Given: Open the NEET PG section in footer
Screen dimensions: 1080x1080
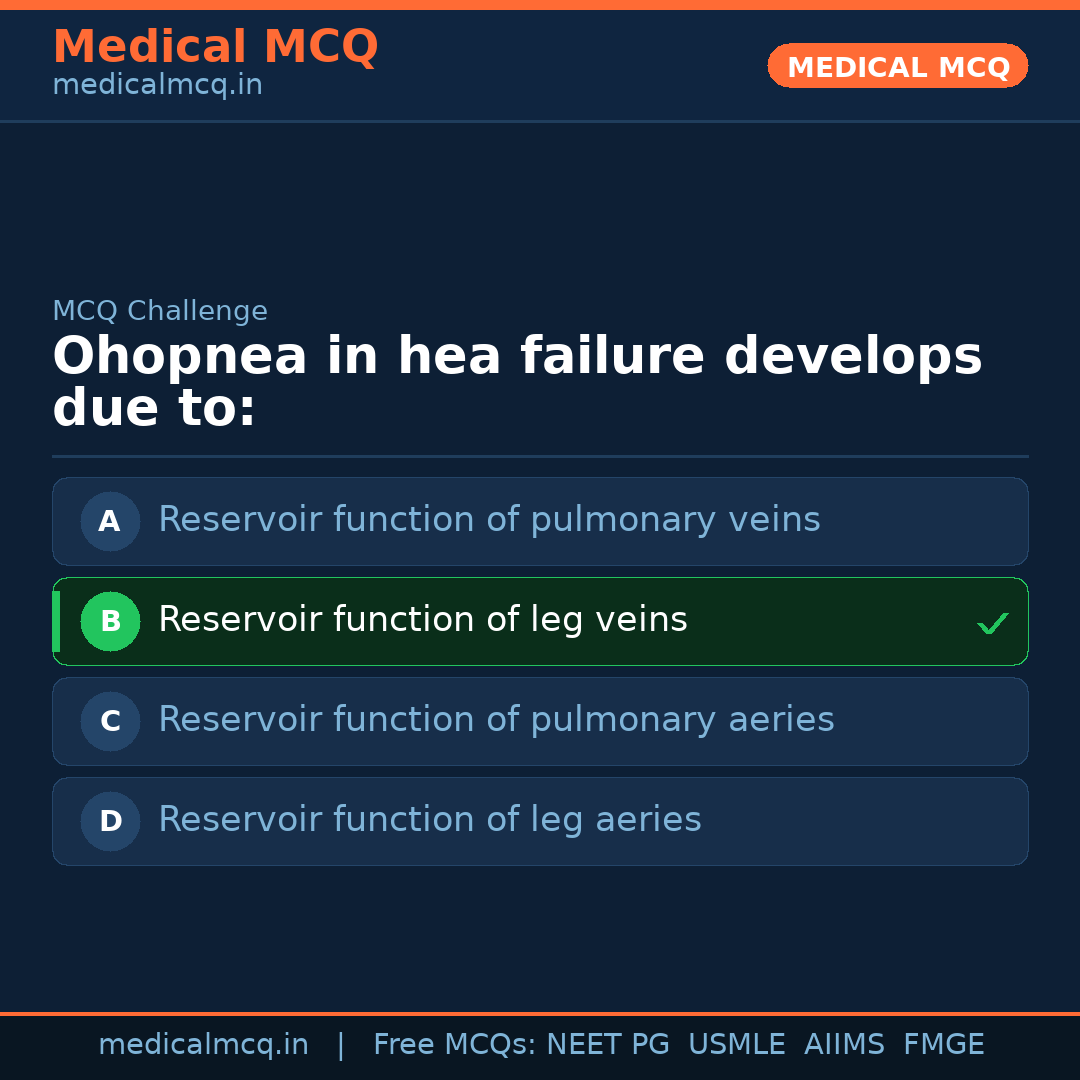Looking at the screenshot, I should [607, 1044].
